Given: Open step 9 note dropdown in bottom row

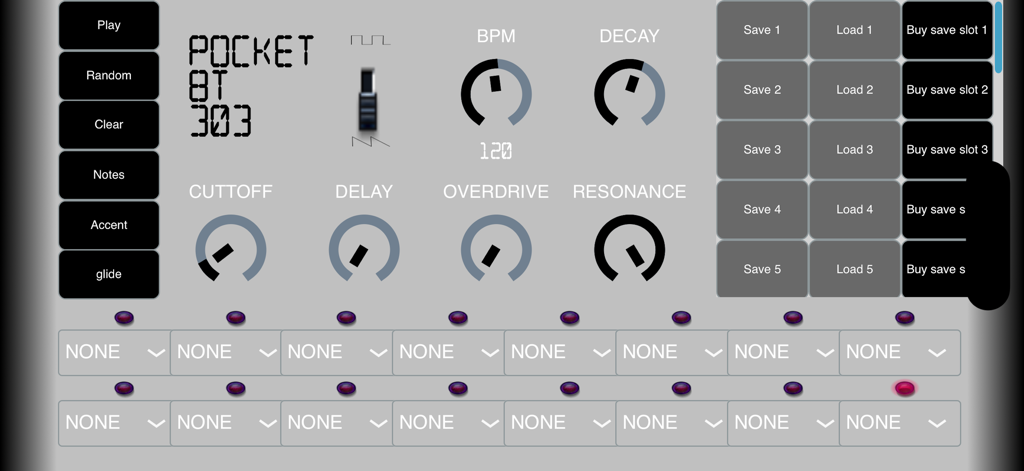Looking at the screenshot, I should click(x=114, y=423).
